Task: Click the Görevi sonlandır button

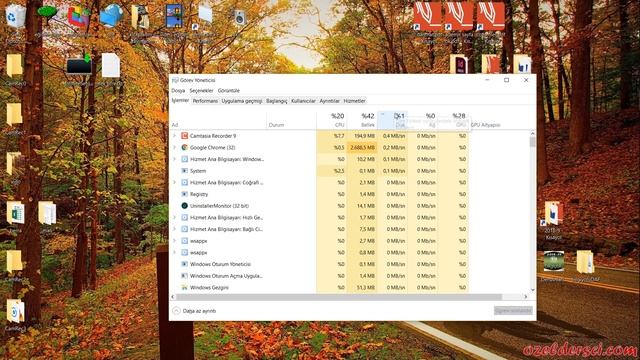Action: [x=513, y=311]
